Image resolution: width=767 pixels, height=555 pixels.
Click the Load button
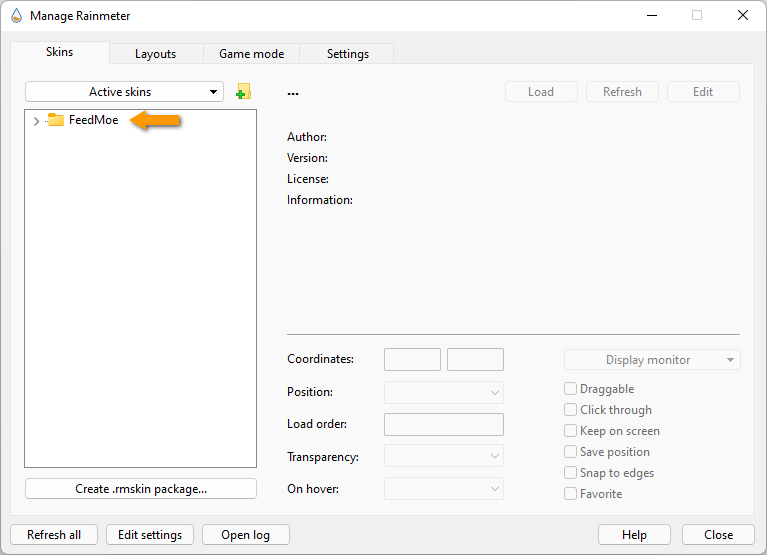541,92
